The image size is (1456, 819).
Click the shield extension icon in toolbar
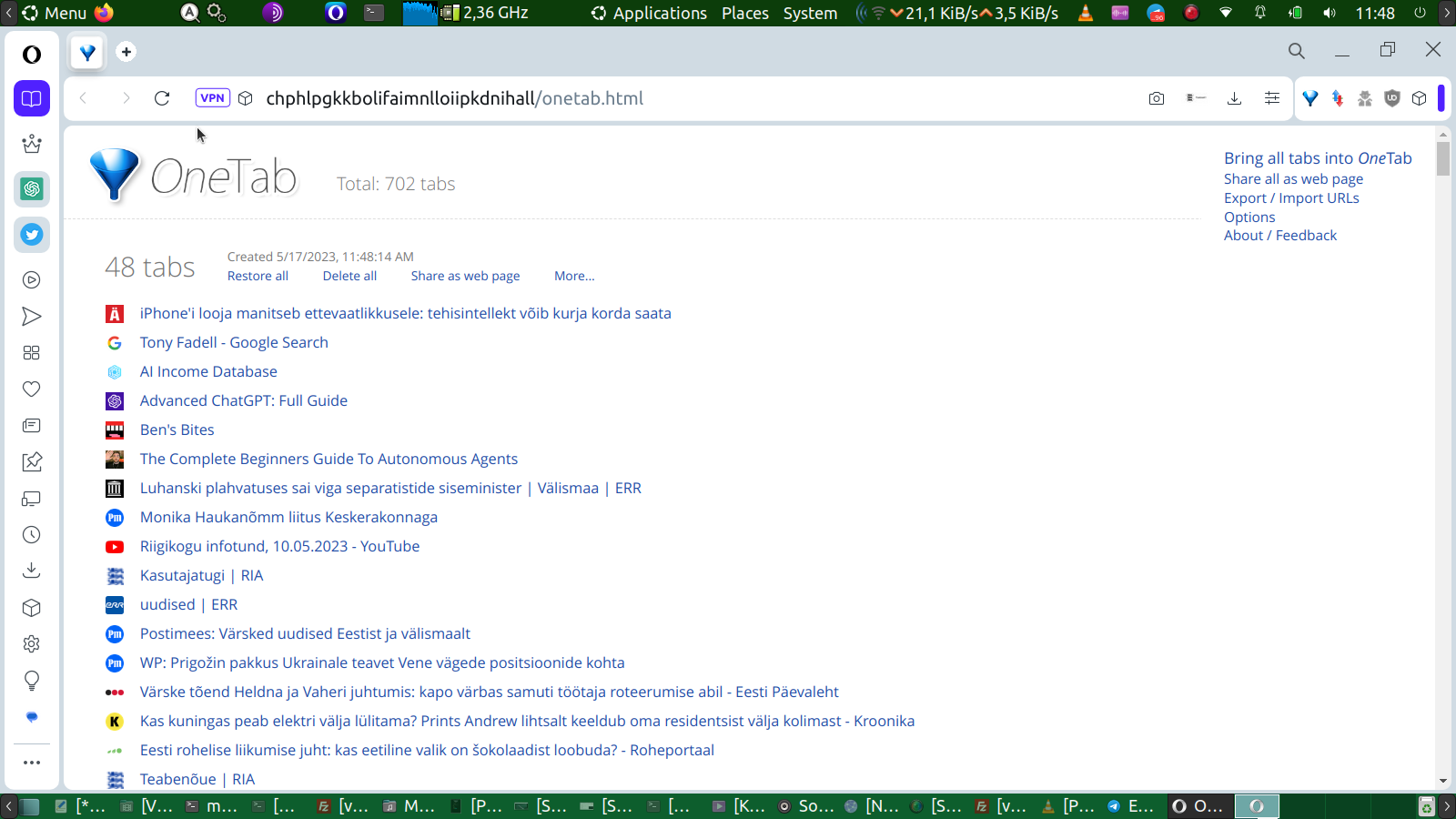point(1392,98)
